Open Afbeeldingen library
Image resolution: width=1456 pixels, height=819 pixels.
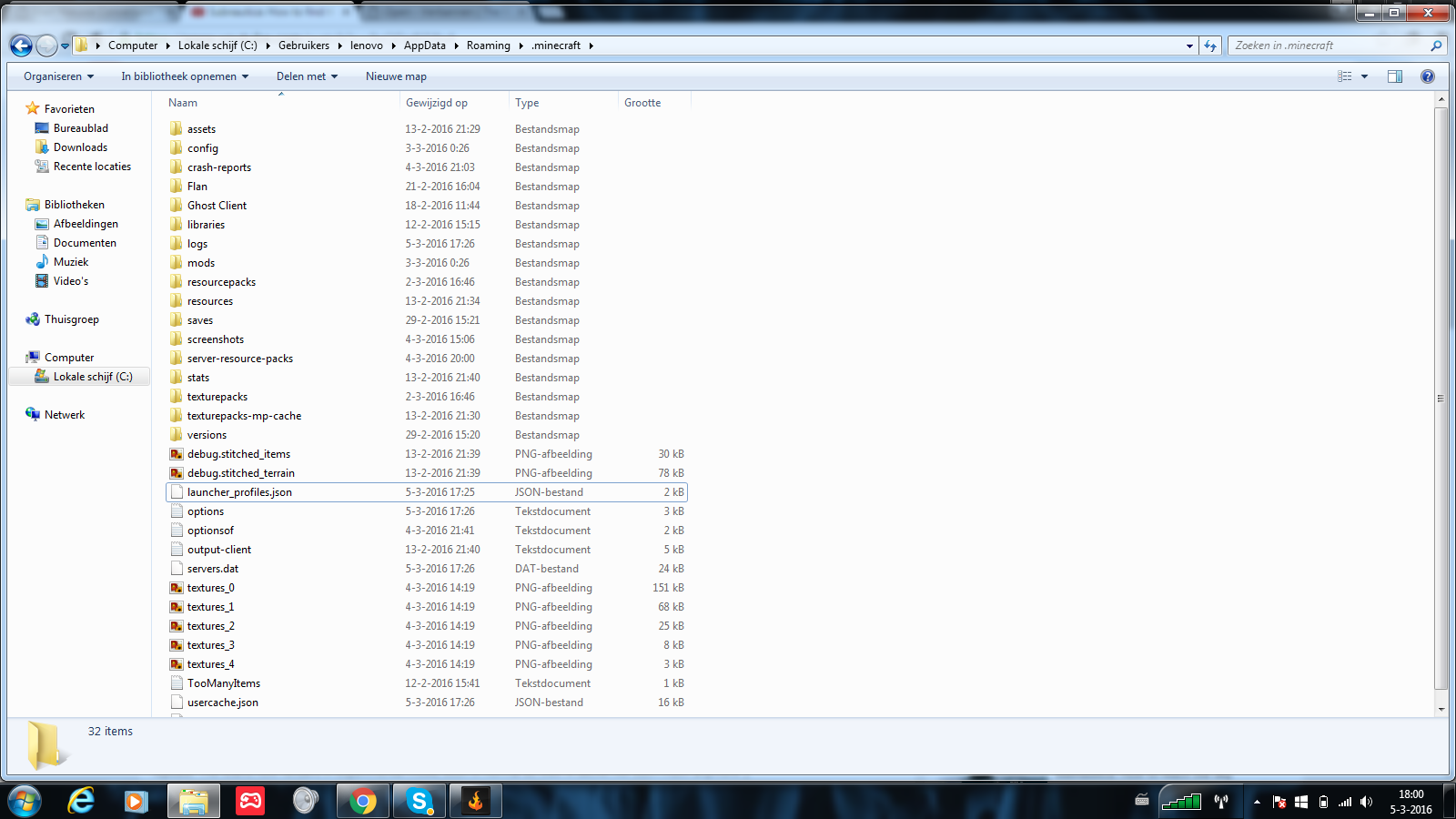(x=86, y=224)
